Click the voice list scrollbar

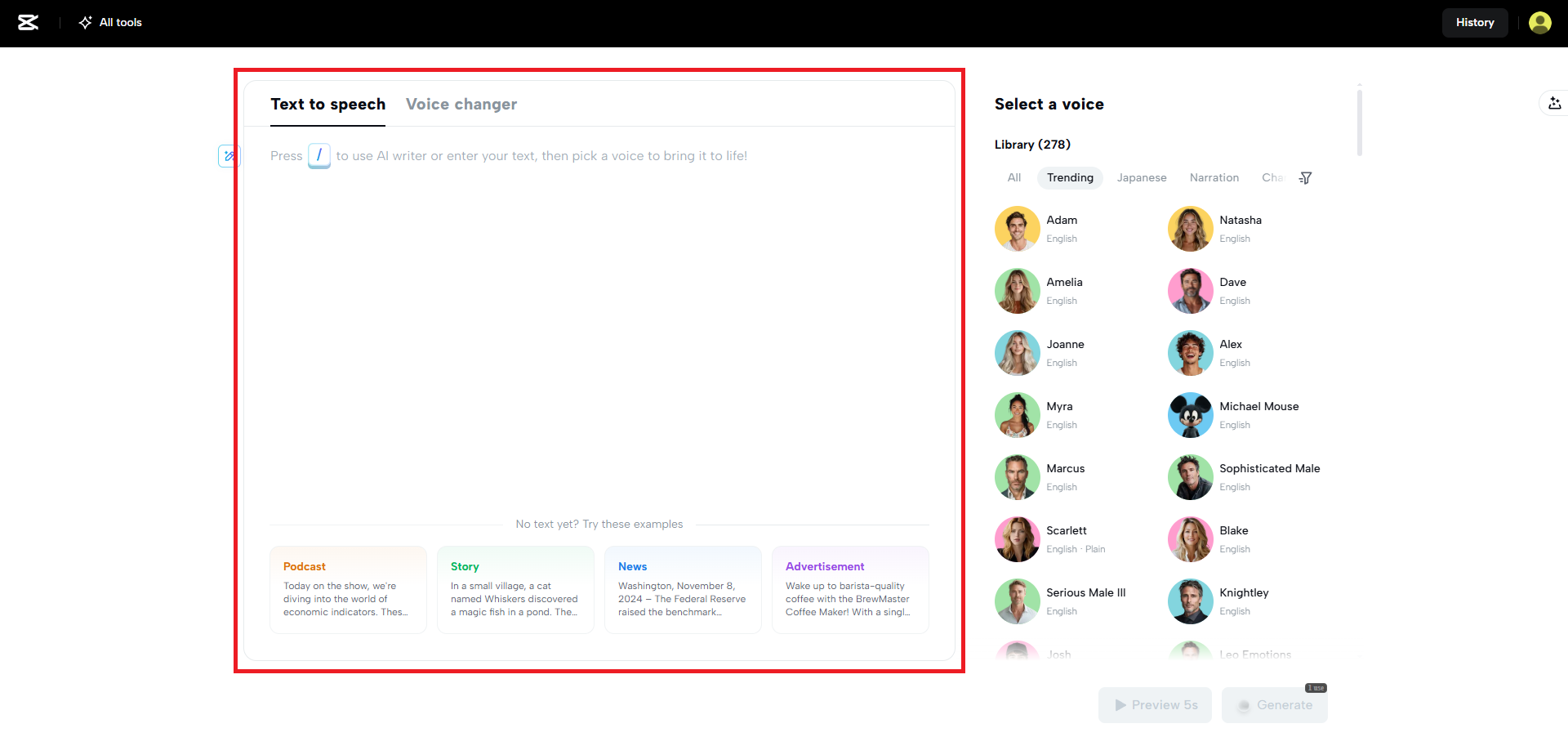tap(1359, 123)
